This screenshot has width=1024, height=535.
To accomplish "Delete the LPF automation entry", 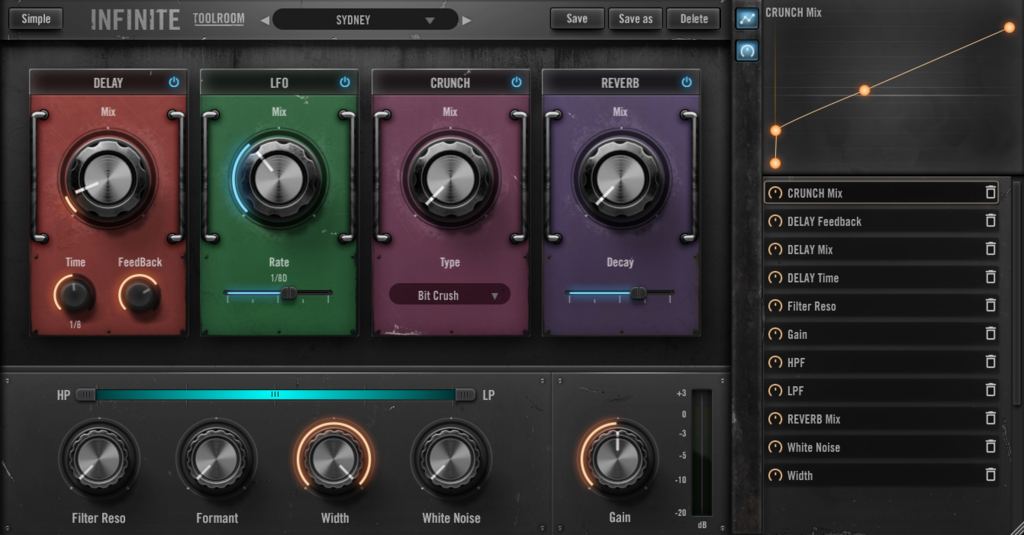I will click(x=991, y=390).
